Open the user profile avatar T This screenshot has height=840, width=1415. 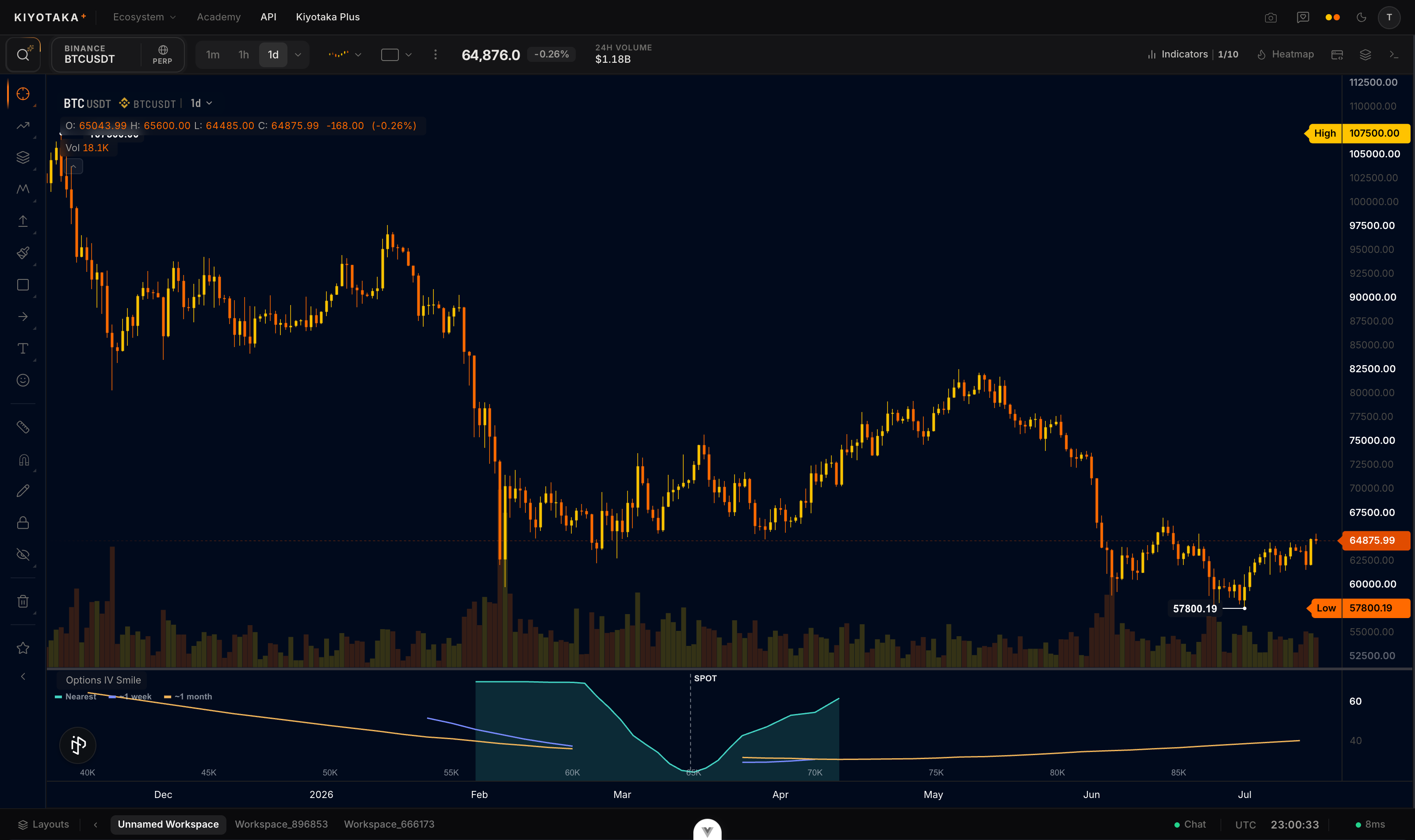pos(1389,18)
